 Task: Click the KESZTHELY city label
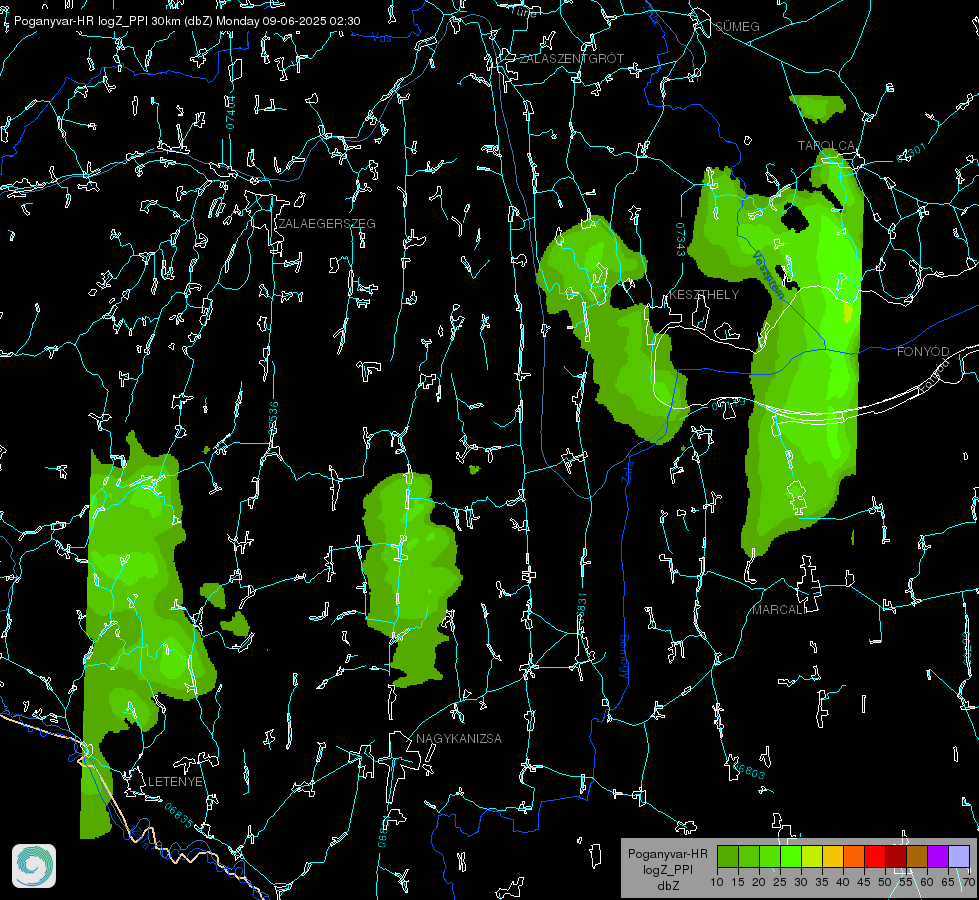pyautogui.click(x=704, y=294)
